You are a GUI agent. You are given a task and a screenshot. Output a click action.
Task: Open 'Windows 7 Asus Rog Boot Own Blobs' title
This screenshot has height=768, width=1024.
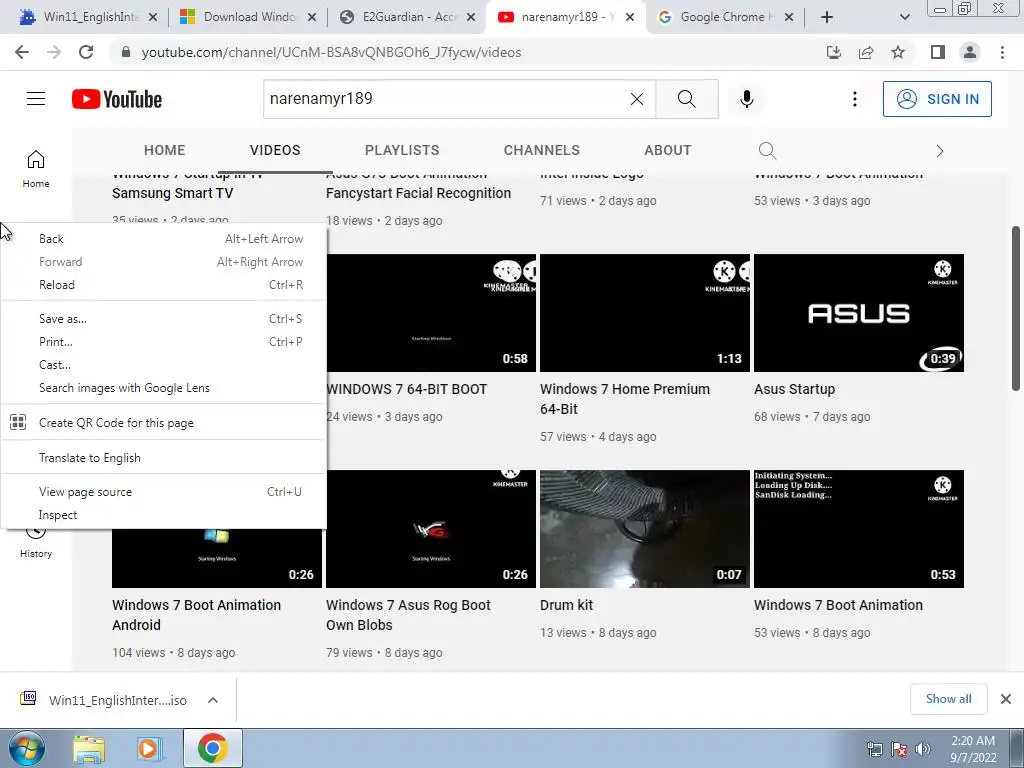[x=408, y=615]
